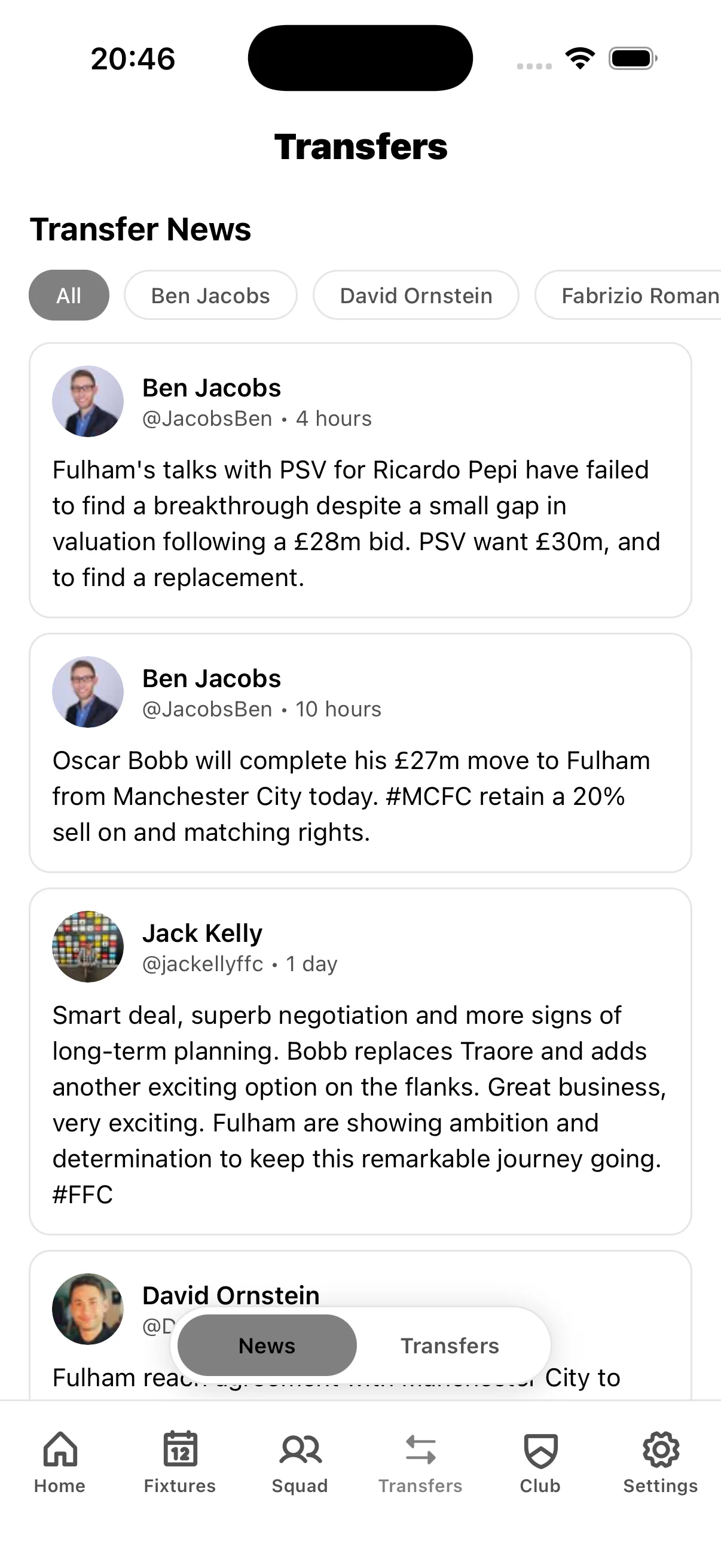The image size is (721, 1568).
Task: Tap Ben Jacobs' profile avatar on first post
Action: pyautogui.click(x=88, y=401)
